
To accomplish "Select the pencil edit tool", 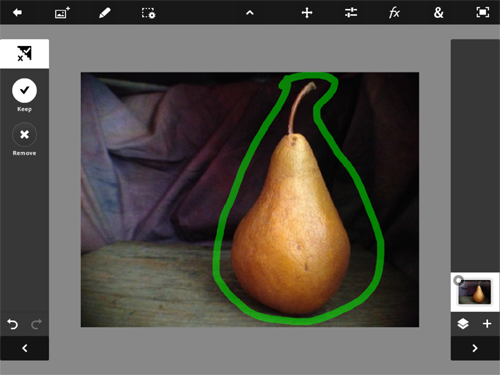I will [x=105, y=13].
